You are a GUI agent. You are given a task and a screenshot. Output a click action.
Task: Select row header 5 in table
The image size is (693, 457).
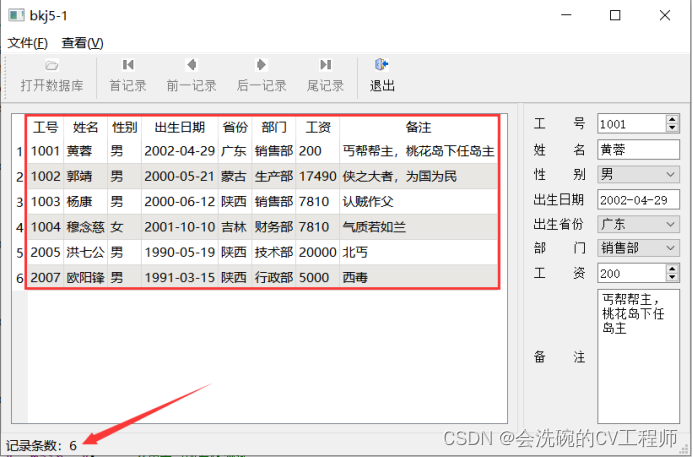pyautogui.click(x=19, y=252)
